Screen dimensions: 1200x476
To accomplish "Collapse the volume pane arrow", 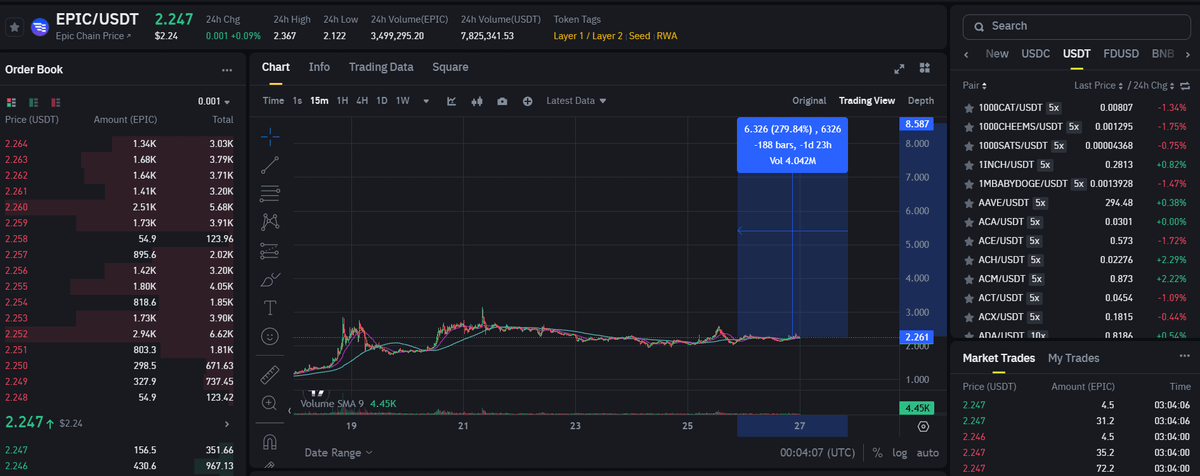I will [x=291, y=410].
